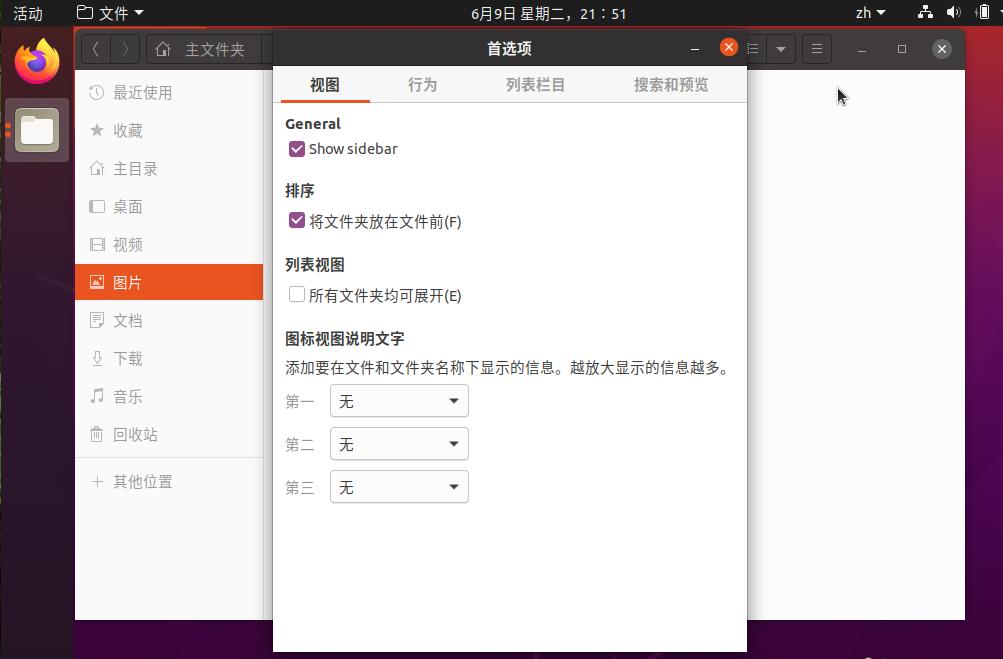Open the volume icon in system tray
1003x659 pixels.
[x=953, y=13]
